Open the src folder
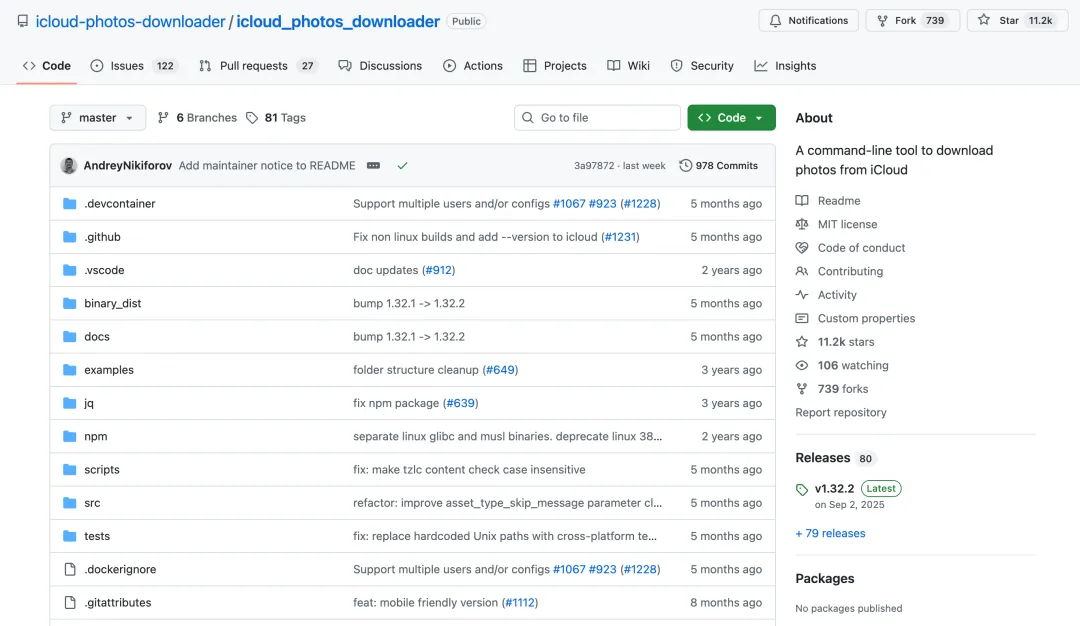 click(92, 503)
